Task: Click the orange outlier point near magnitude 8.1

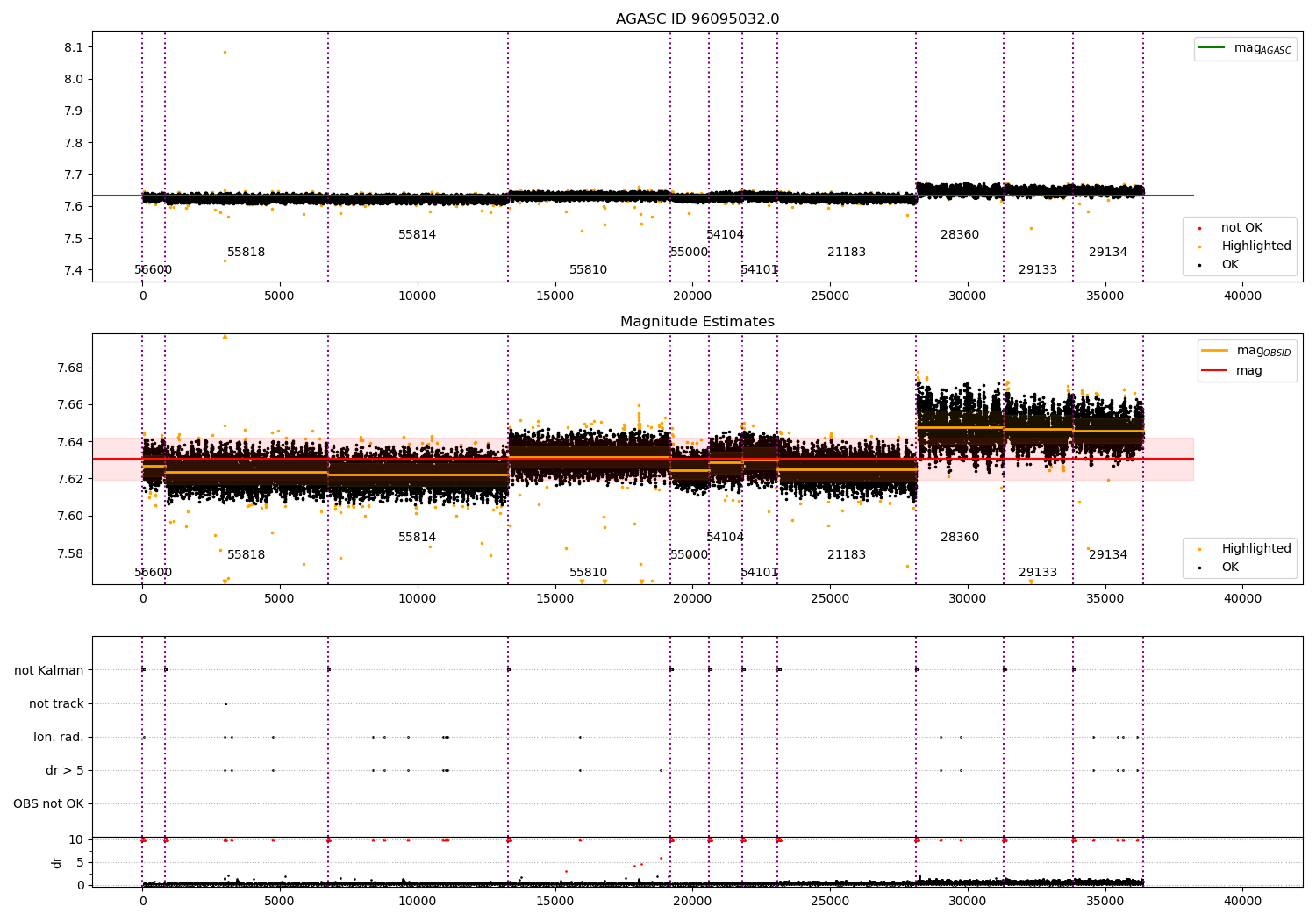Action: (225, 52)
